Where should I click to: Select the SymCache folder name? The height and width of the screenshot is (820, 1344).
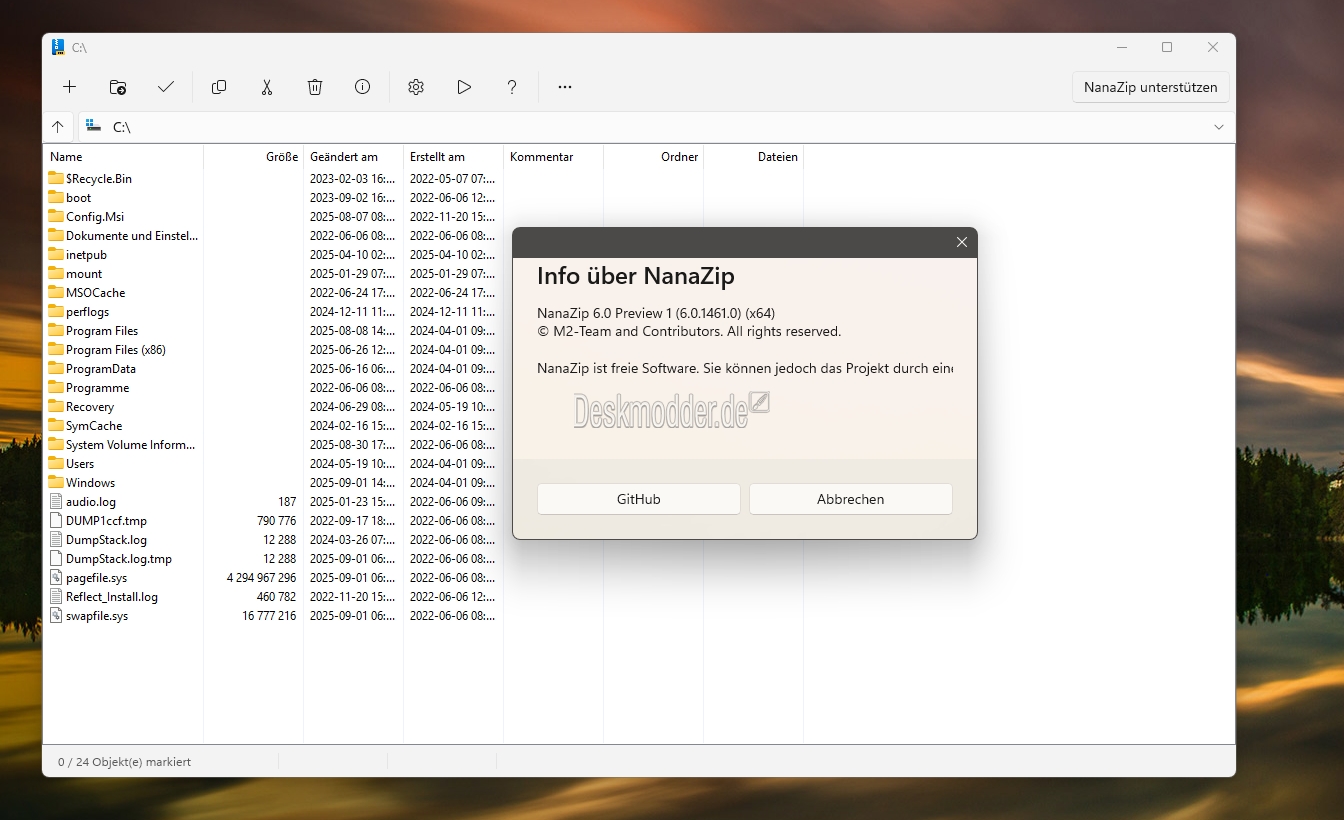click(x=94, y=426)
